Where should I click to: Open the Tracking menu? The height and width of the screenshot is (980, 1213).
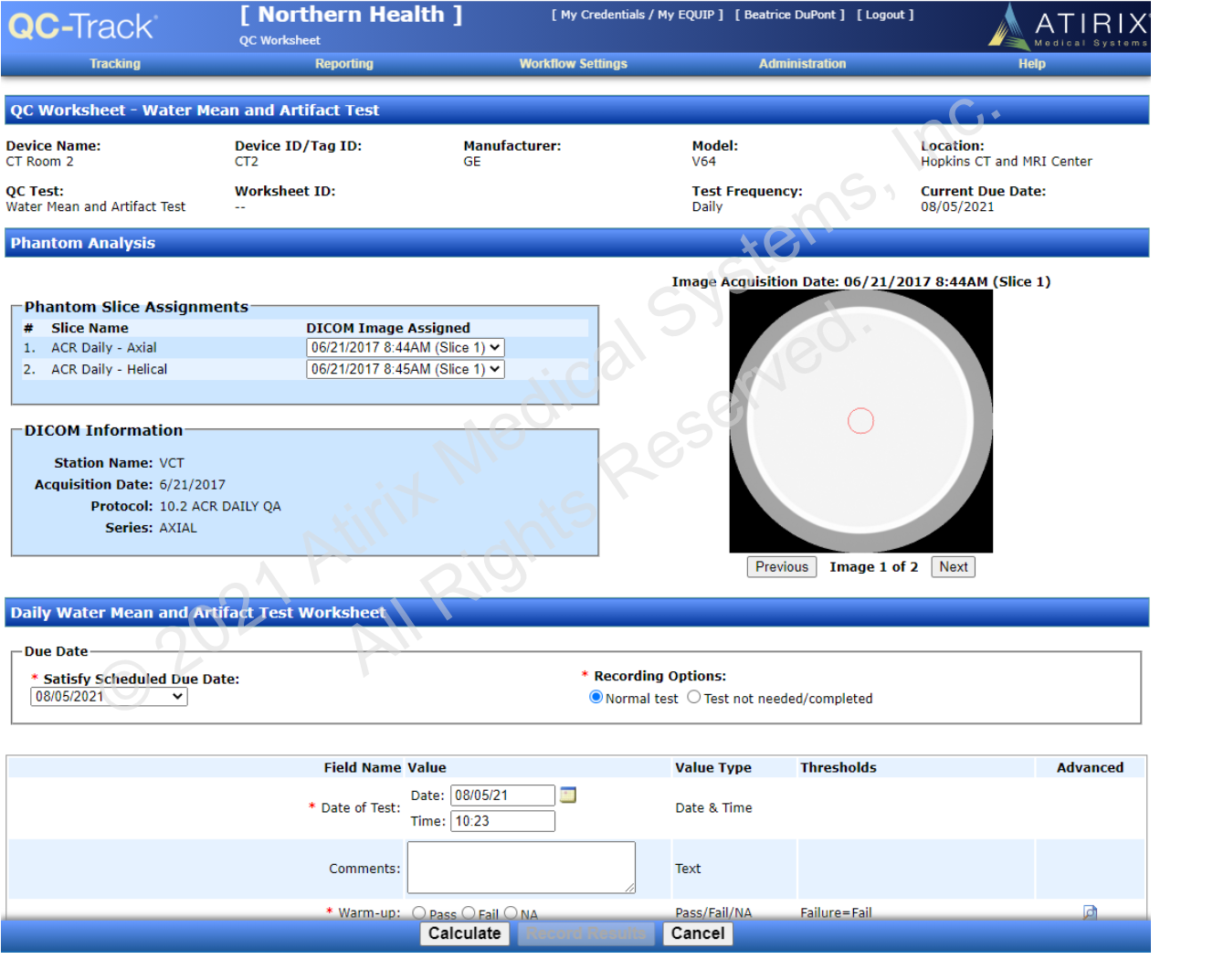[115, 64]
